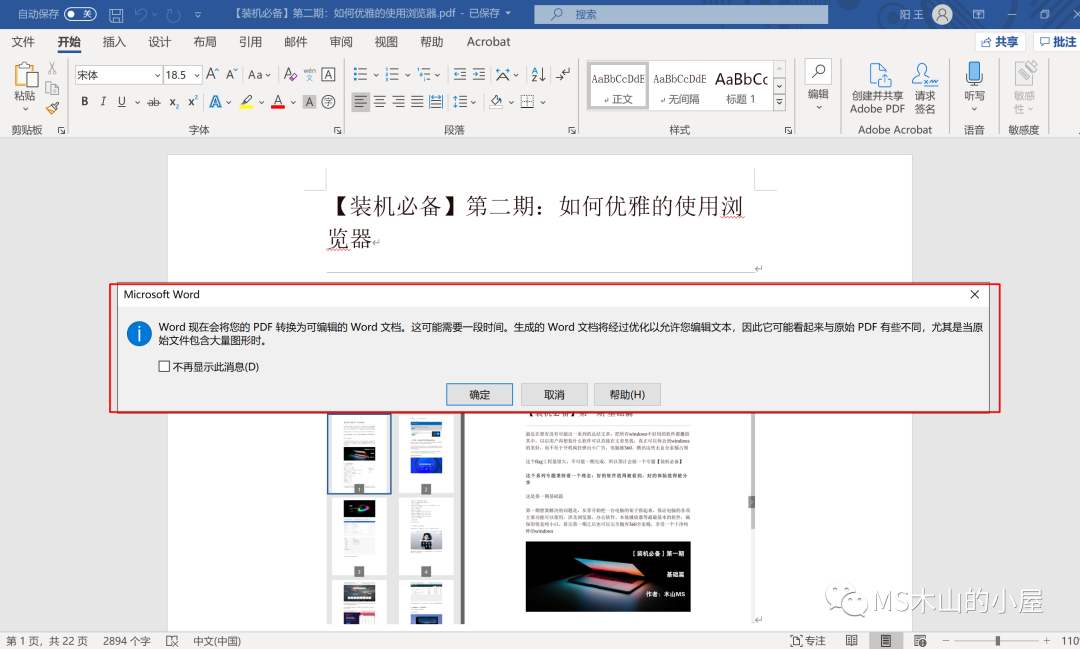
Task: Click the character border icon
Action: (329, 74)
